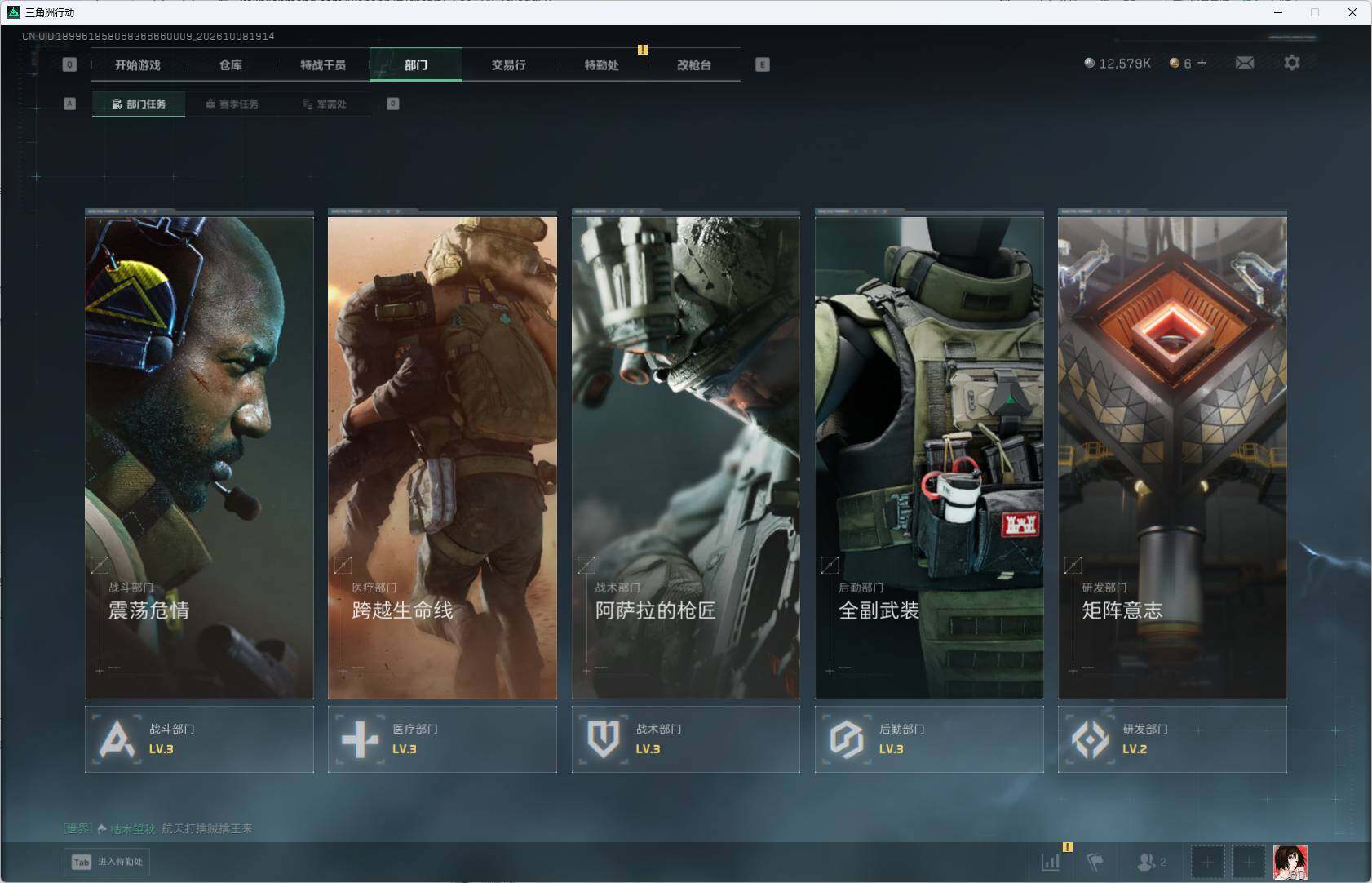The width and height of the screenshot is (1372, 883).
Task: Select the 部门 tab
Action: pyautogui.click(x=416, y=64)
